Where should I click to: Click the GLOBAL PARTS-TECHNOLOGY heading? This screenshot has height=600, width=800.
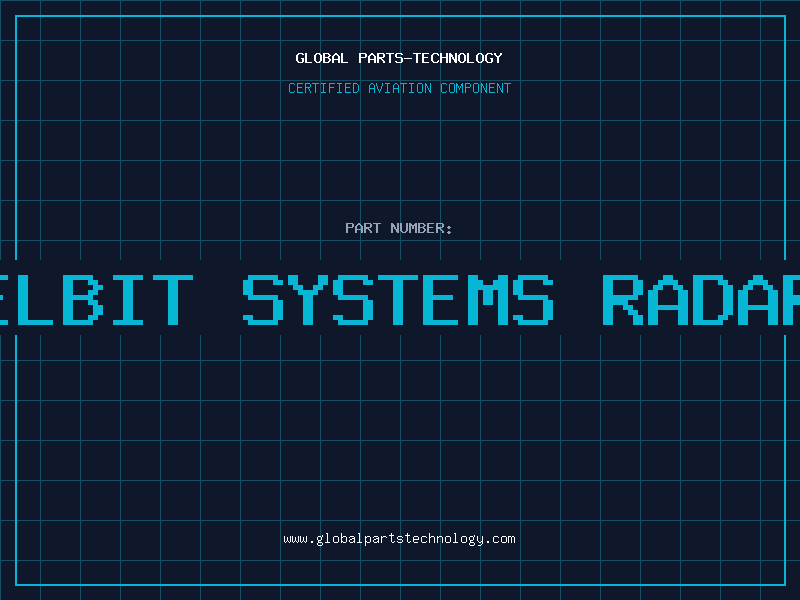tap(399, 58)
